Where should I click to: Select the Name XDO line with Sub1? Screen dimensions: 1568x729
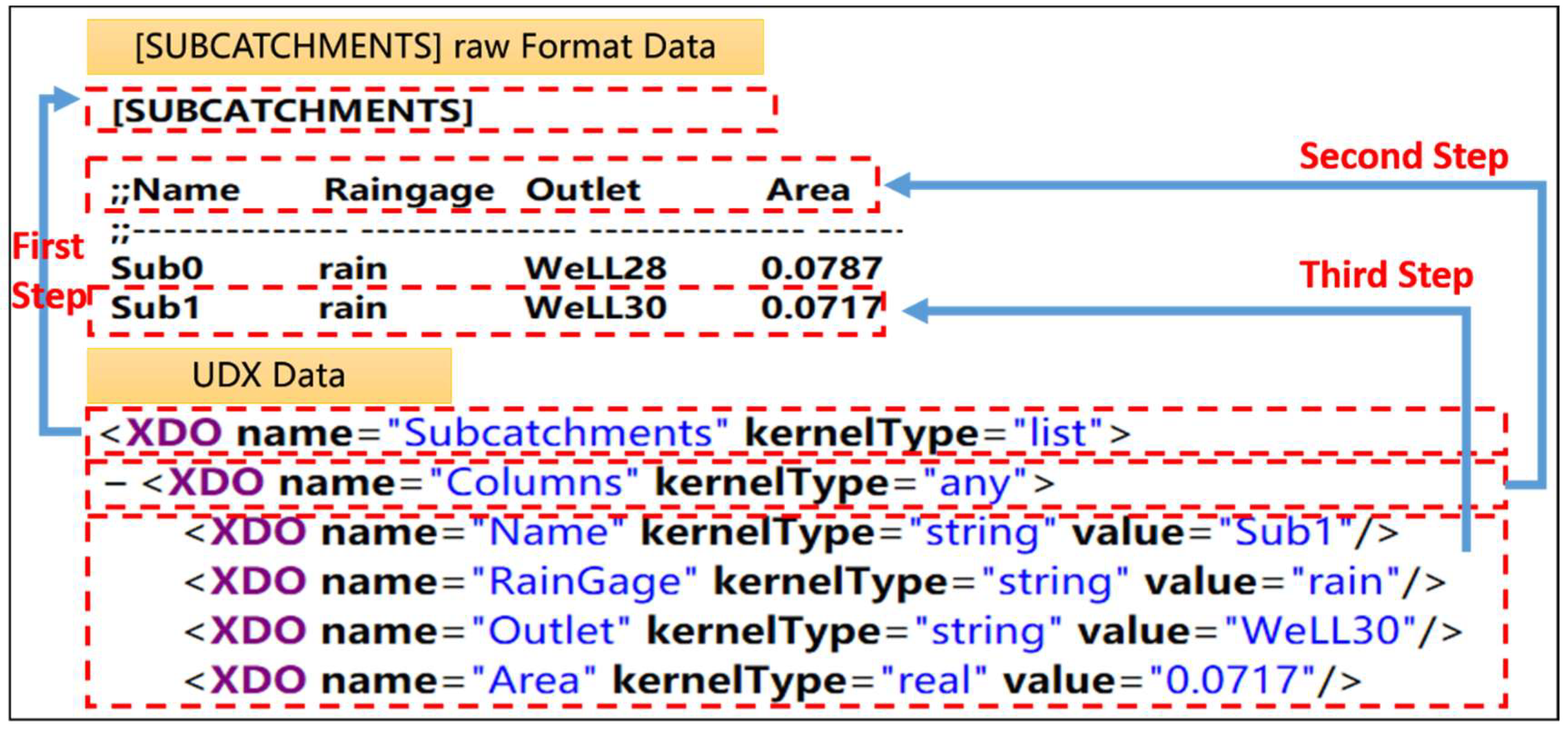790,532
